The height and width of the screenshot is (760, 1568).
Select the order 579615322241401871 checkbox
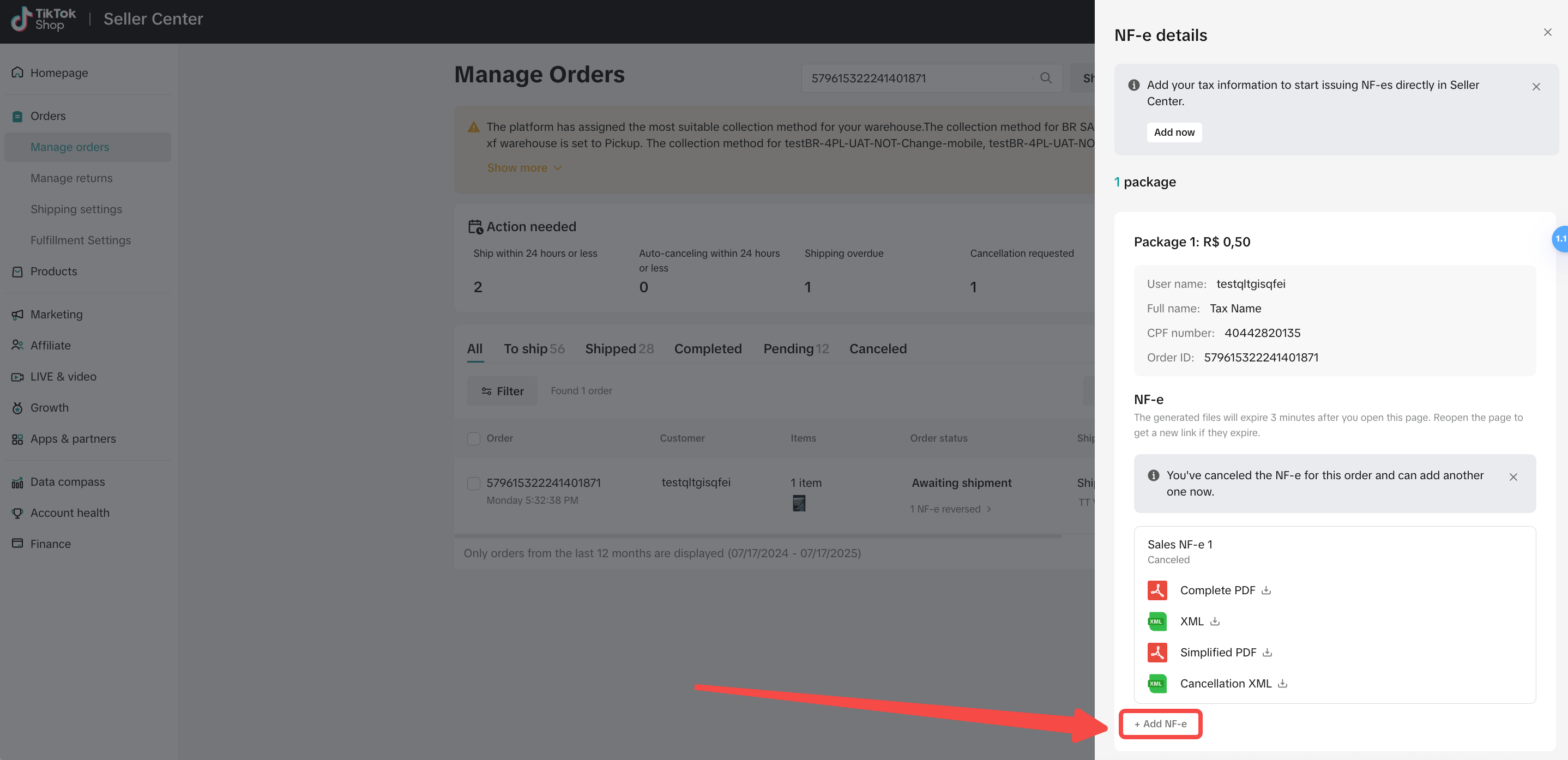(474, 483)
